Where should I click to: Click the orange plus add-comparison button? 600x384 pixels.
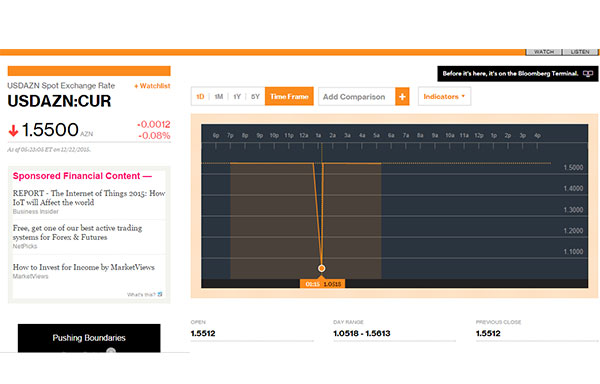click(402, 97)
